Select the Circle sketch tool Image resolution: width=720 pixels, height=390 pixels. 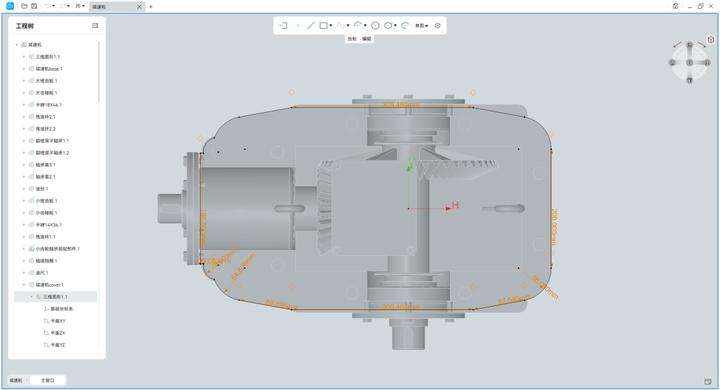(x=375, y=26)
